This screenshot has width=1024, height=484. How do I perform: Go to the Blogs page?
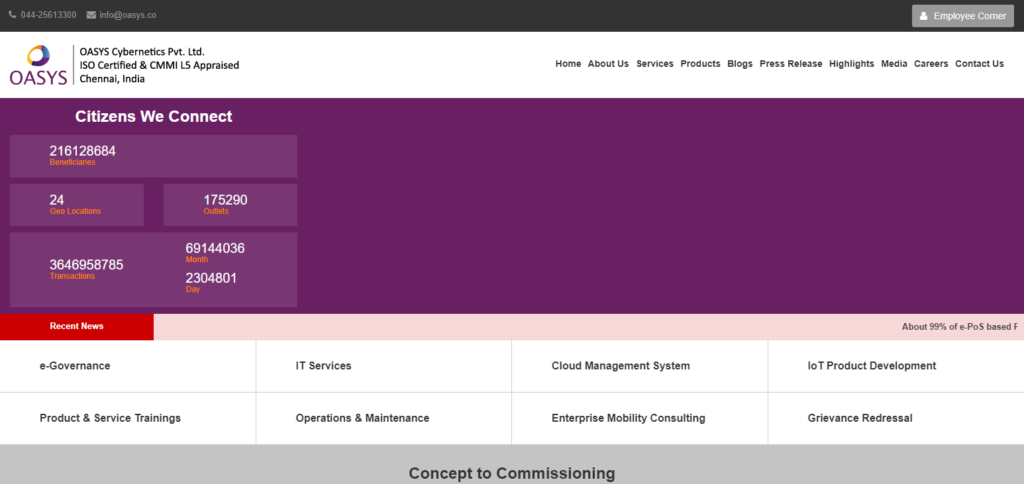[740, 64]
